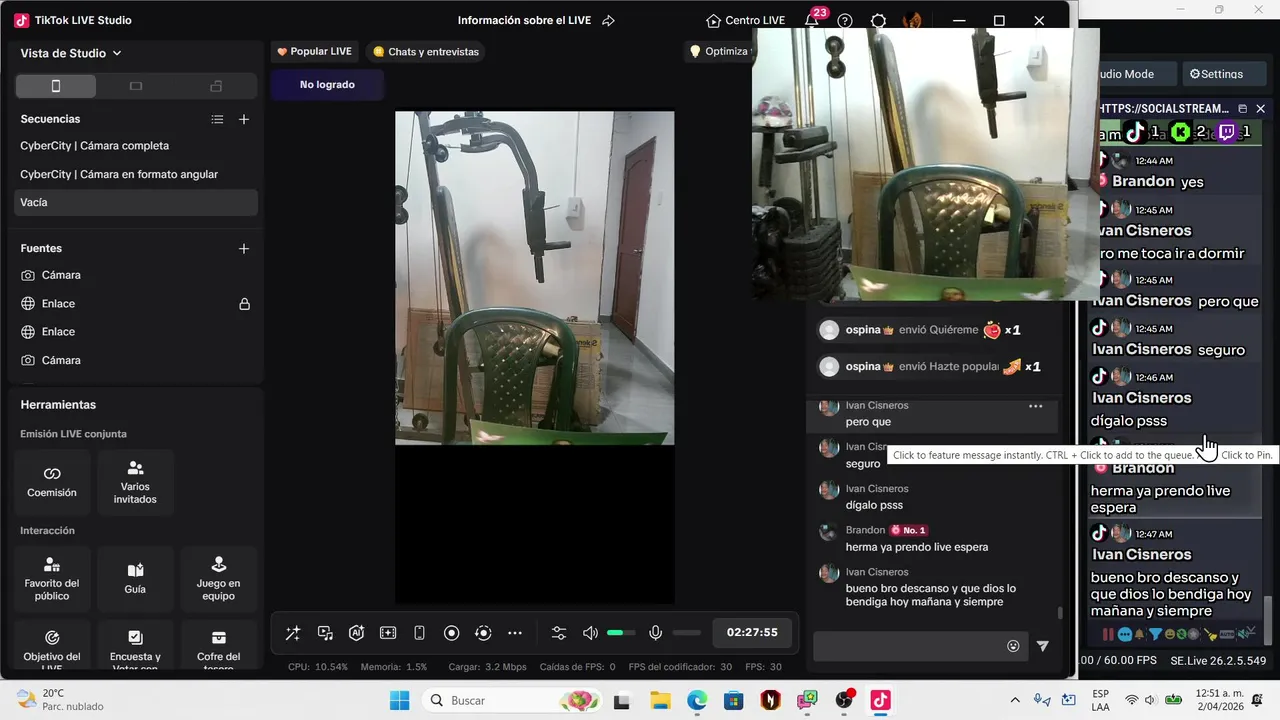Open the media and music player tool
Screen dimensions: 1280x720
[325, 633]
